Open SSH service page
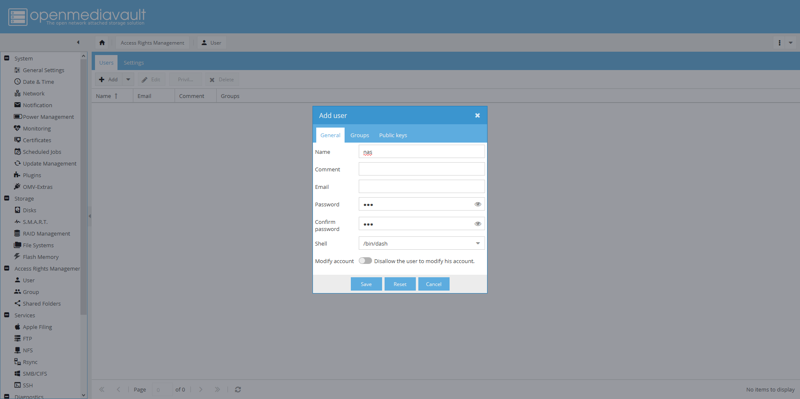This screenshot has width=800, height=399. pos(23,386)
